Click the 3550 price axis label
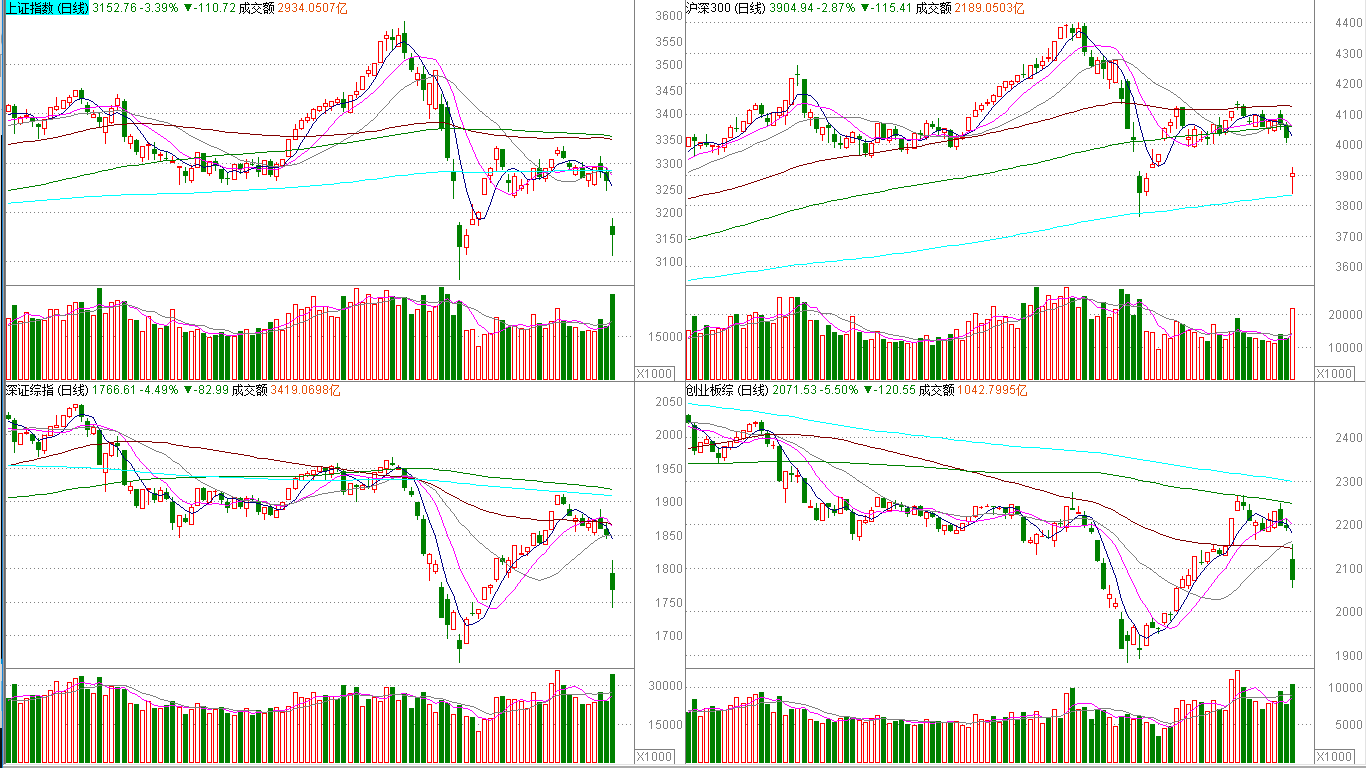 click(668, 42)
